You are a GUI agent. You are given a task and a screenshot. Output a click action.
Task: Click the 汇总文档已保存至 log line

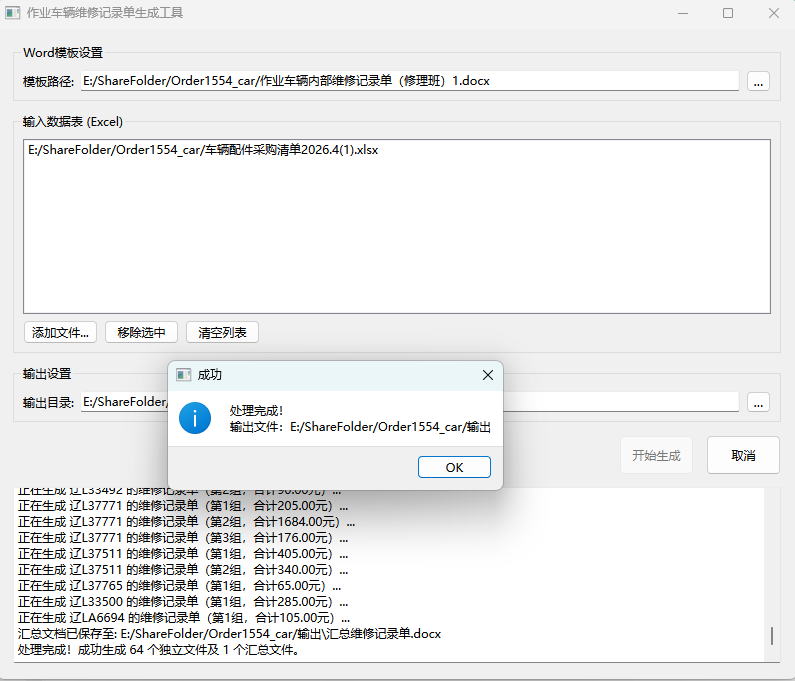coord(229,634)
